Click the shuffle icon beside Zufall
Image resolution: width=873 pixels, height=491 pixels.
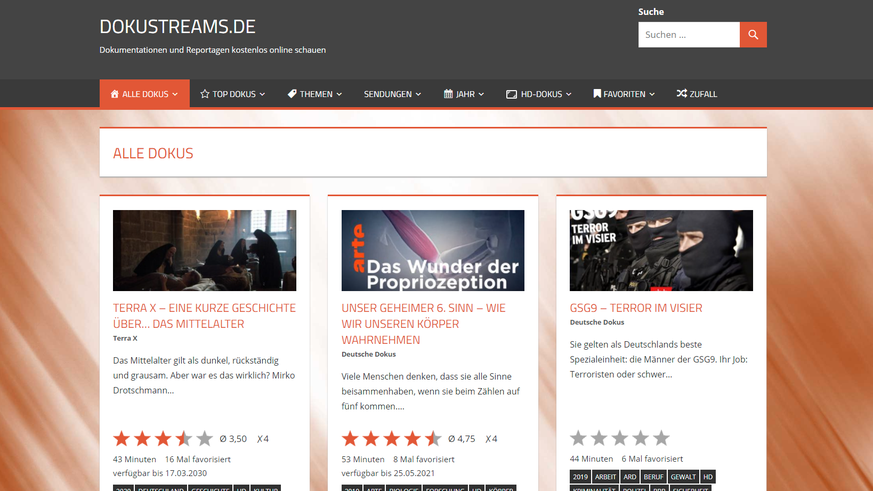(x=681, y=94)
